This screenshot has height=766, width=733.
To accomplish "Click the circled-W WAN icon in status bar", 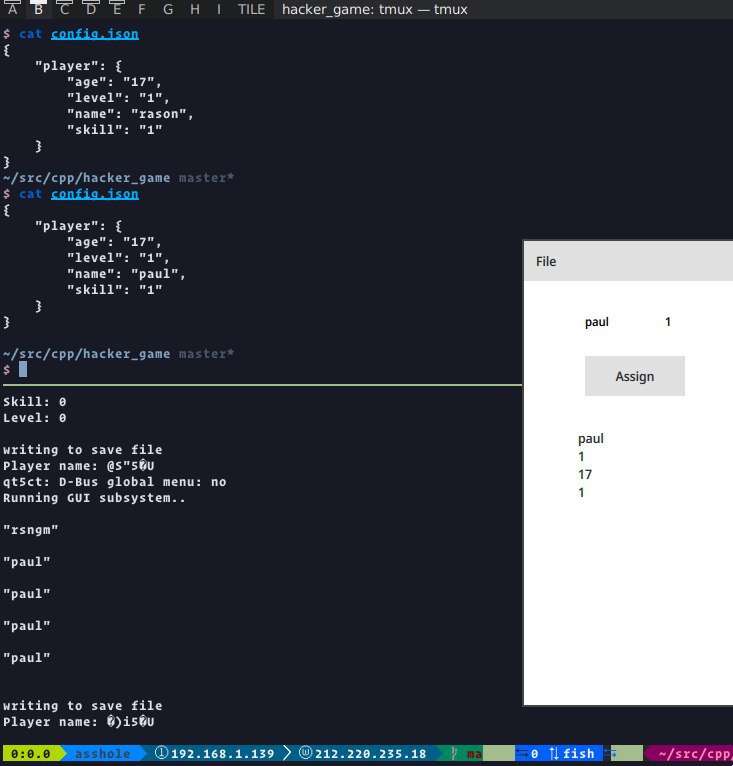I will click(x=305, y=753).
